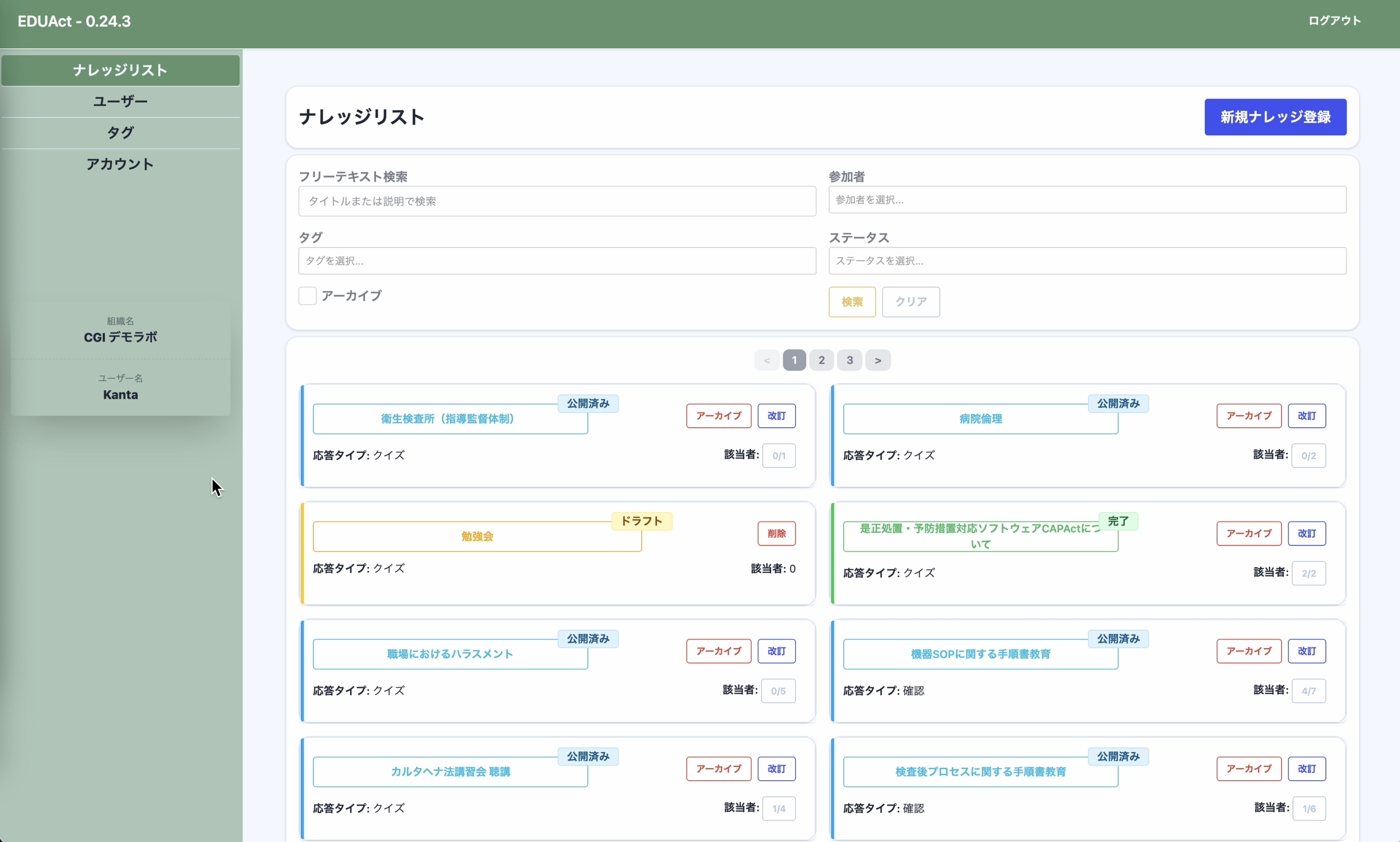Screen dimensions: 1400x842
Task: Go to the next page arrow
Action: click(877, 360)
